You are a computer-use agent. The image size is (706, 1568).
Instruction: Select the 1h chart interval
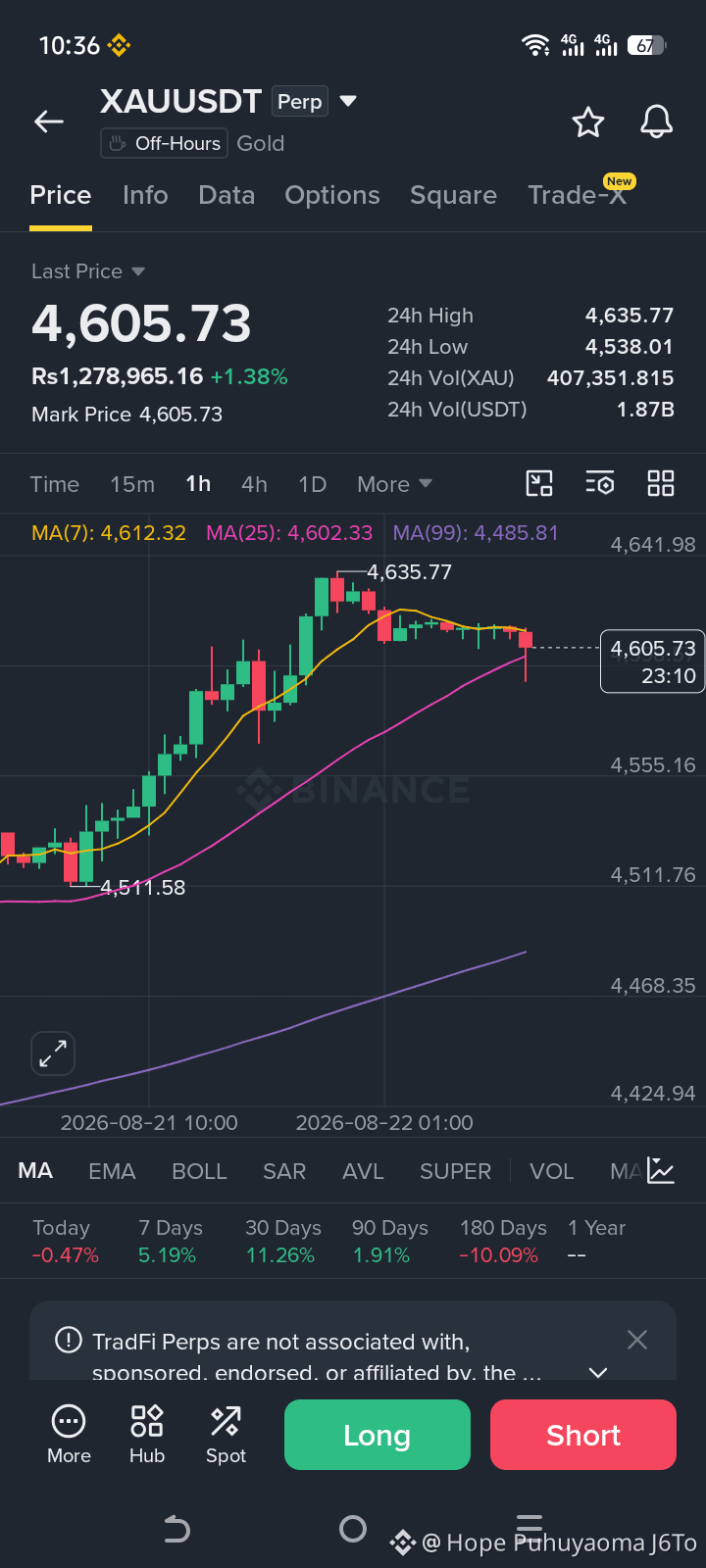click(x=198, y=484)
